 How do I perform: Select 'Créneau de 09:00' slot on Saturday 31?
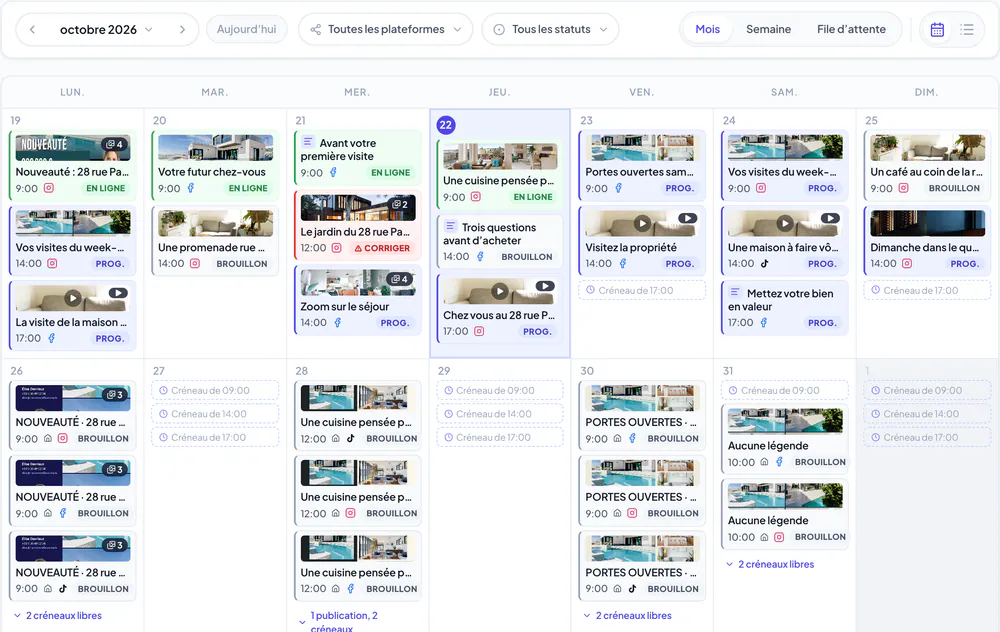click(785, 390)
